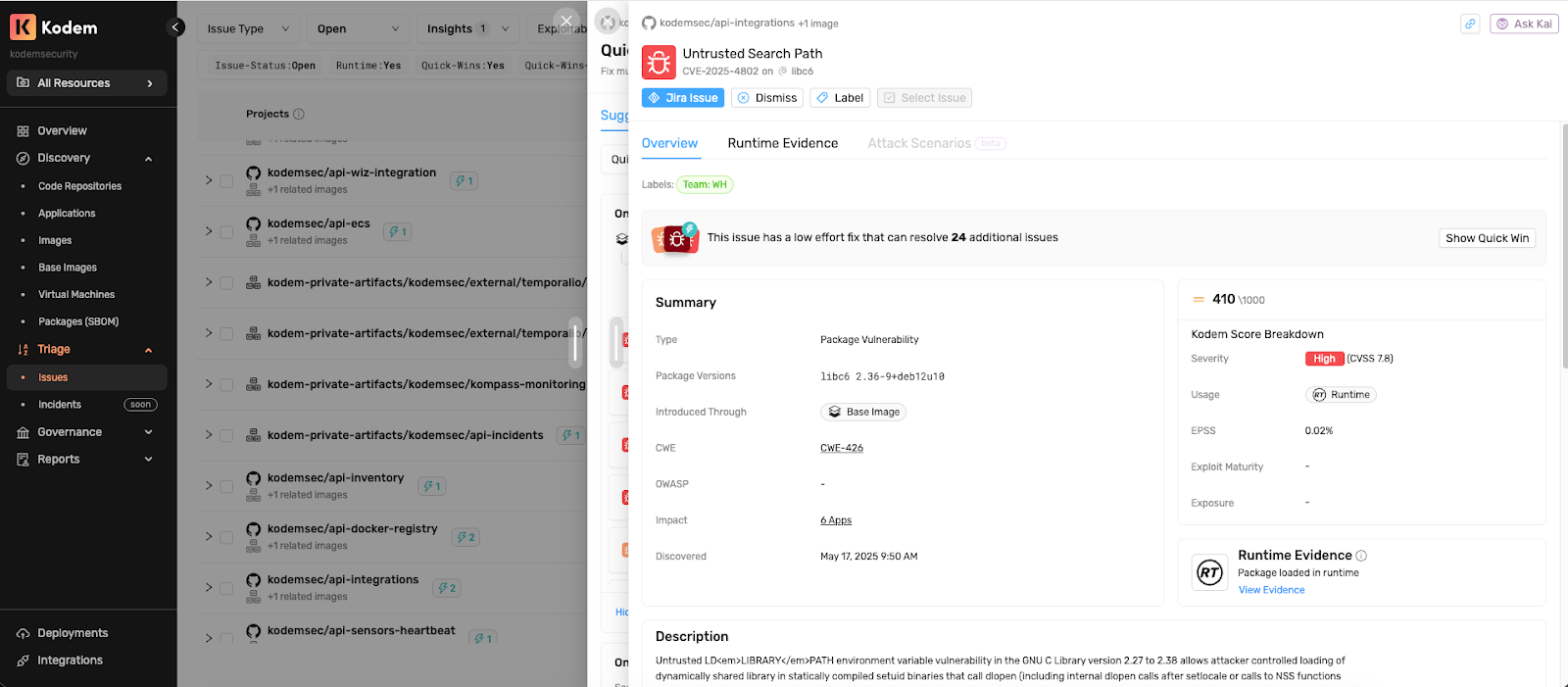The width and height of the screenshot is (1568, 687).
Task: Click the Runtime Evidence info icon
Action: click(x=1361, y=556)
